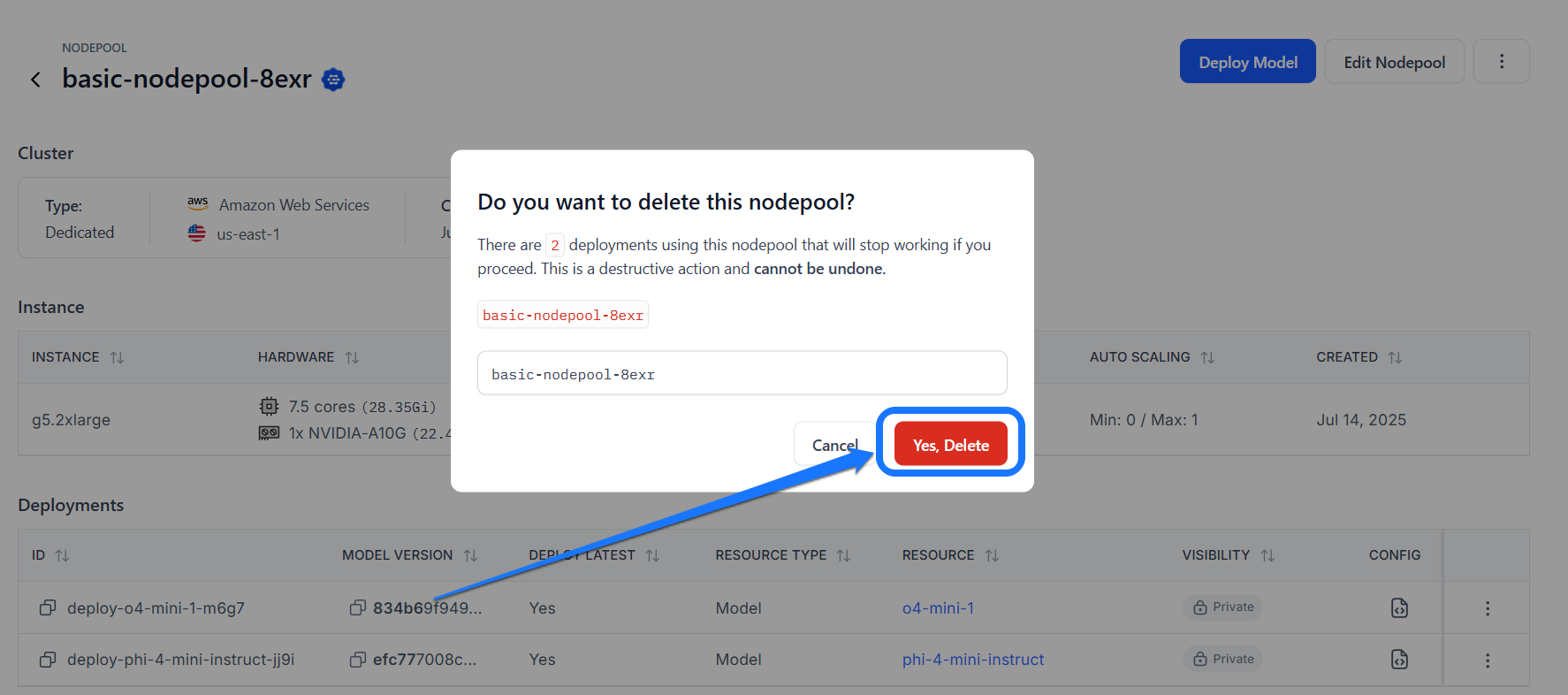Click the Edit Nodepool button
The height and width of the screenshot is (695, 1568).
[x=1394, y=62]
